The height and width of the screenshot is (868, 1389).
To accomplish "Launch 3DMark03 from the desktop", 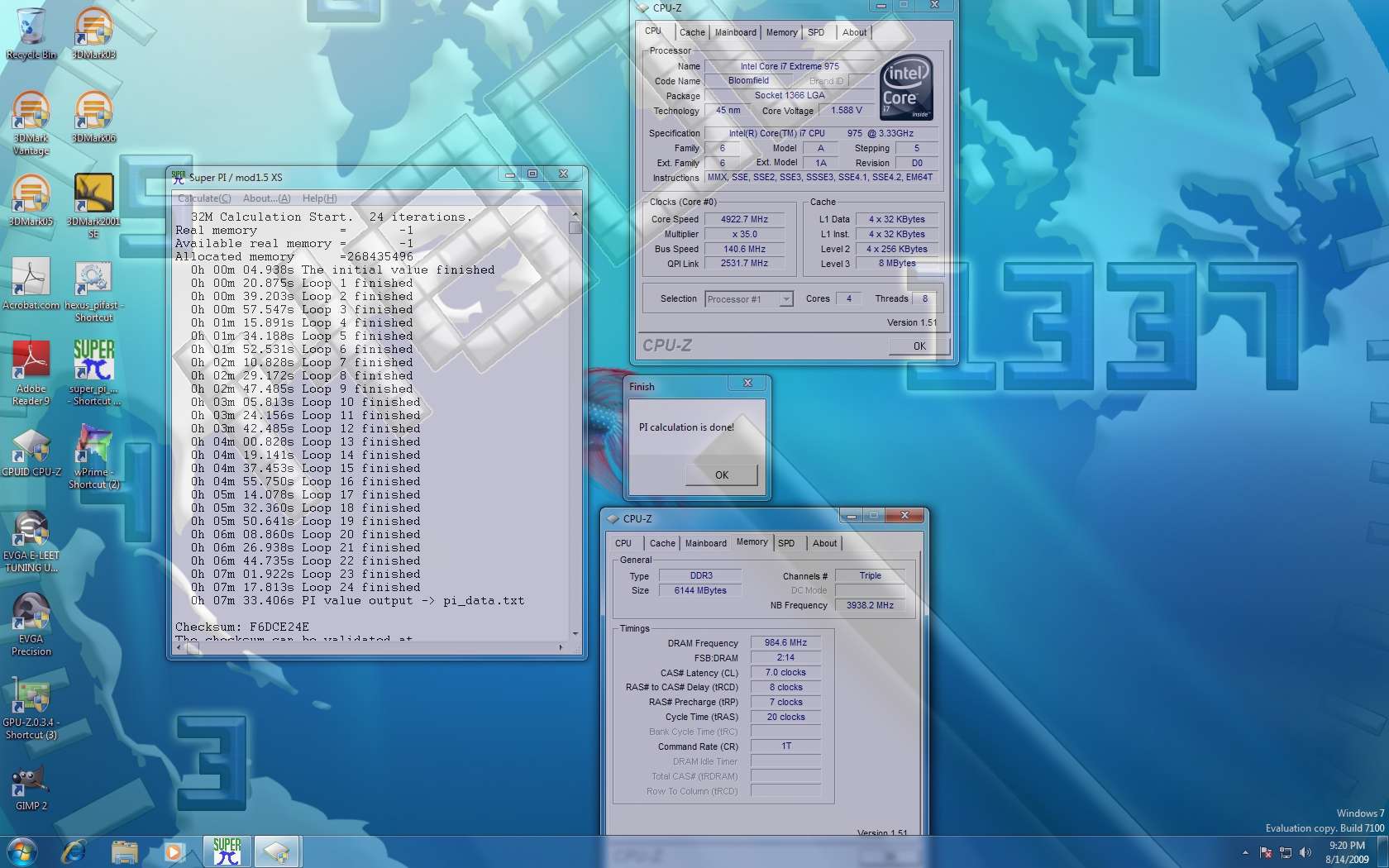I will (93, 33).
